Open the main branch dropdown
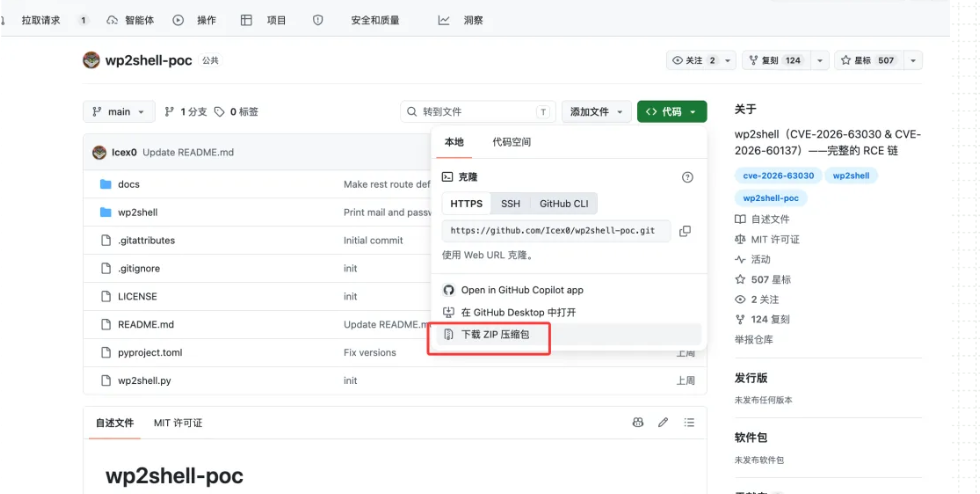 tap(118, 112)
